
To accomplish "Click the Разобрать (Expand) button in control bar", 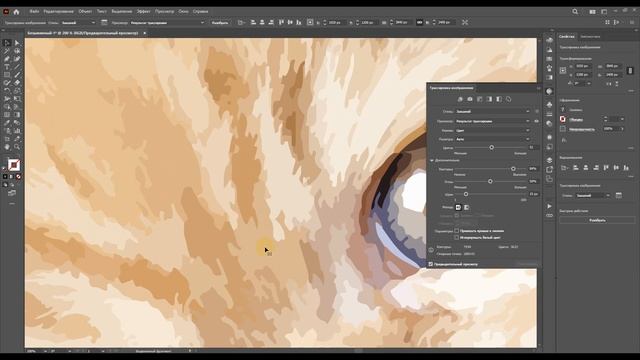I will pos(220,23).
